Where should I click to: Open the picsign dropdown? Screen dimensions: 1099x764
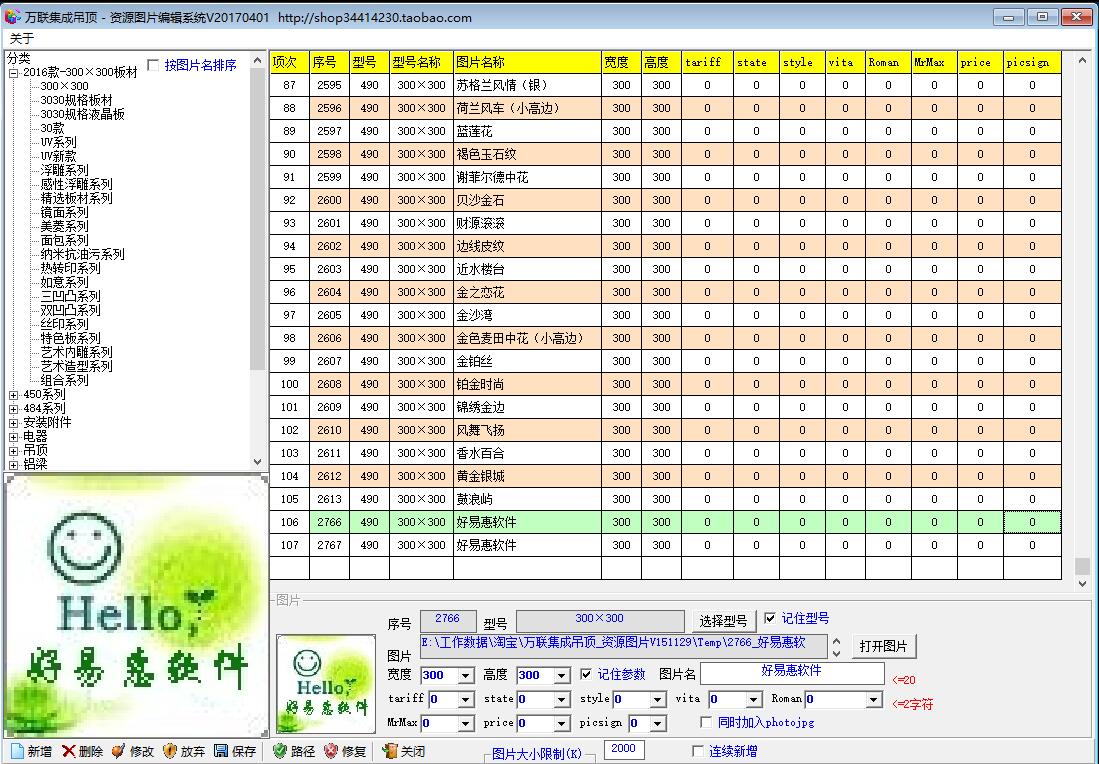pos(657,723)
